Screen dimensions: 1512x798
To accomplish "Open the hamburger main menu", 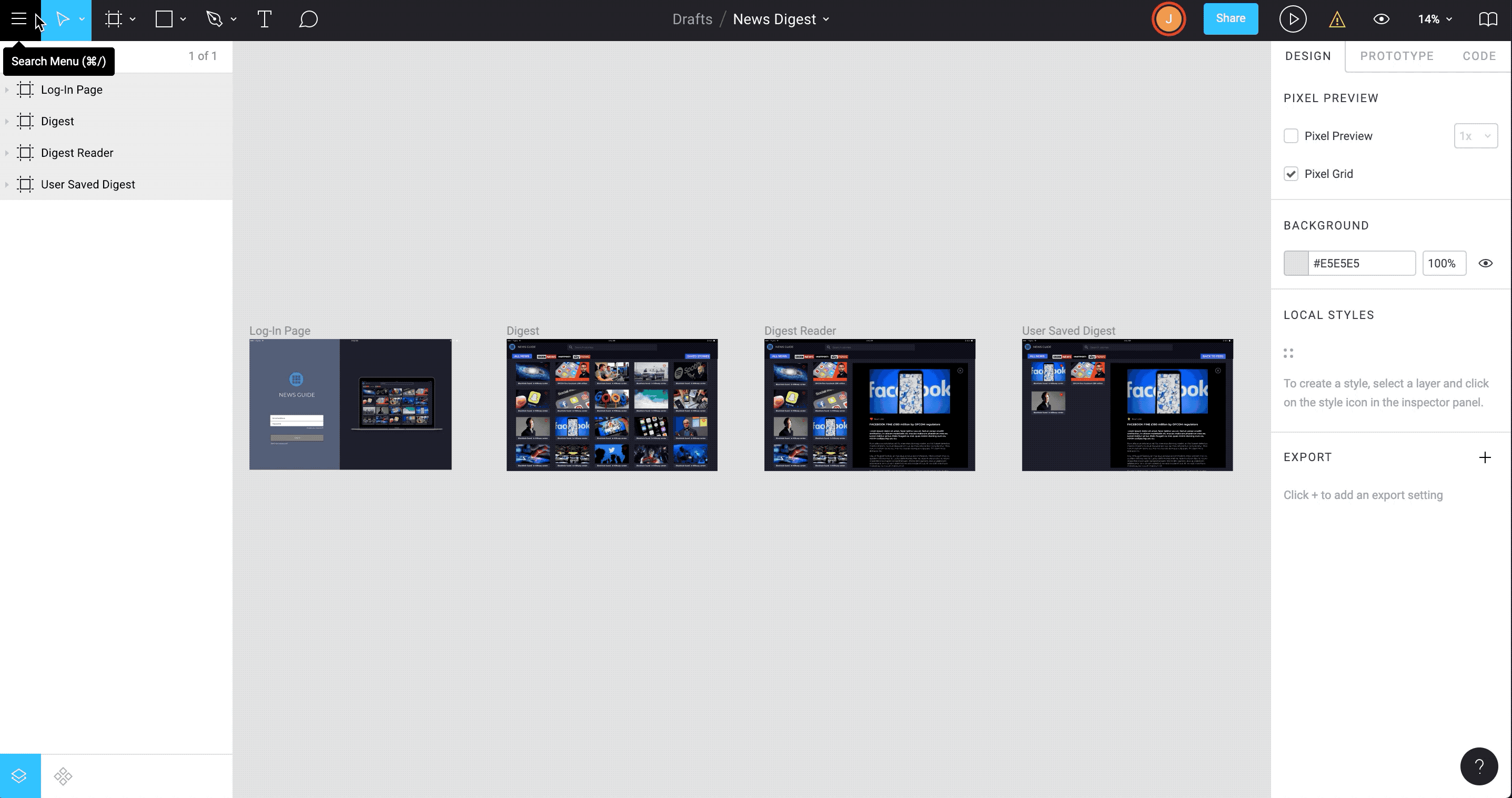I will click(19, 19).
